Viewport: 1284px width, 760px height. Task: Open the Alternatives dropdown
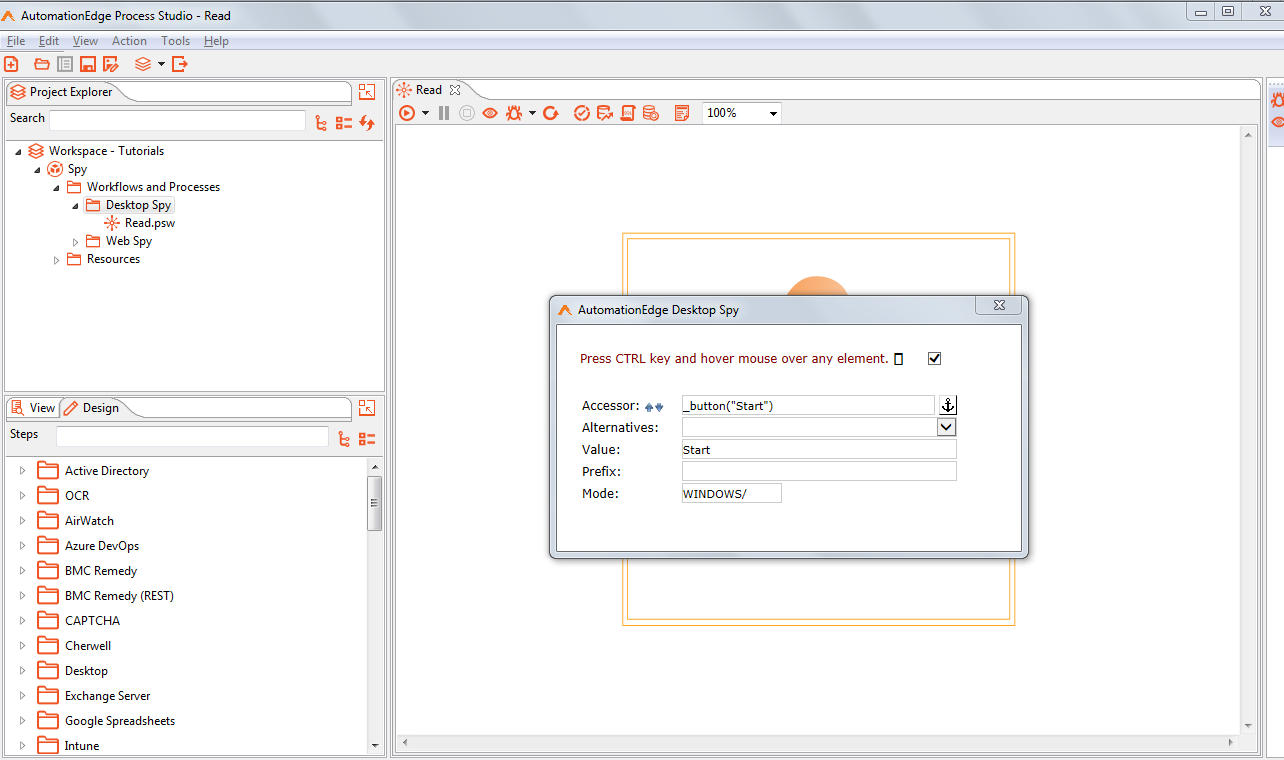pyautogui.click(x=946, y=427)
